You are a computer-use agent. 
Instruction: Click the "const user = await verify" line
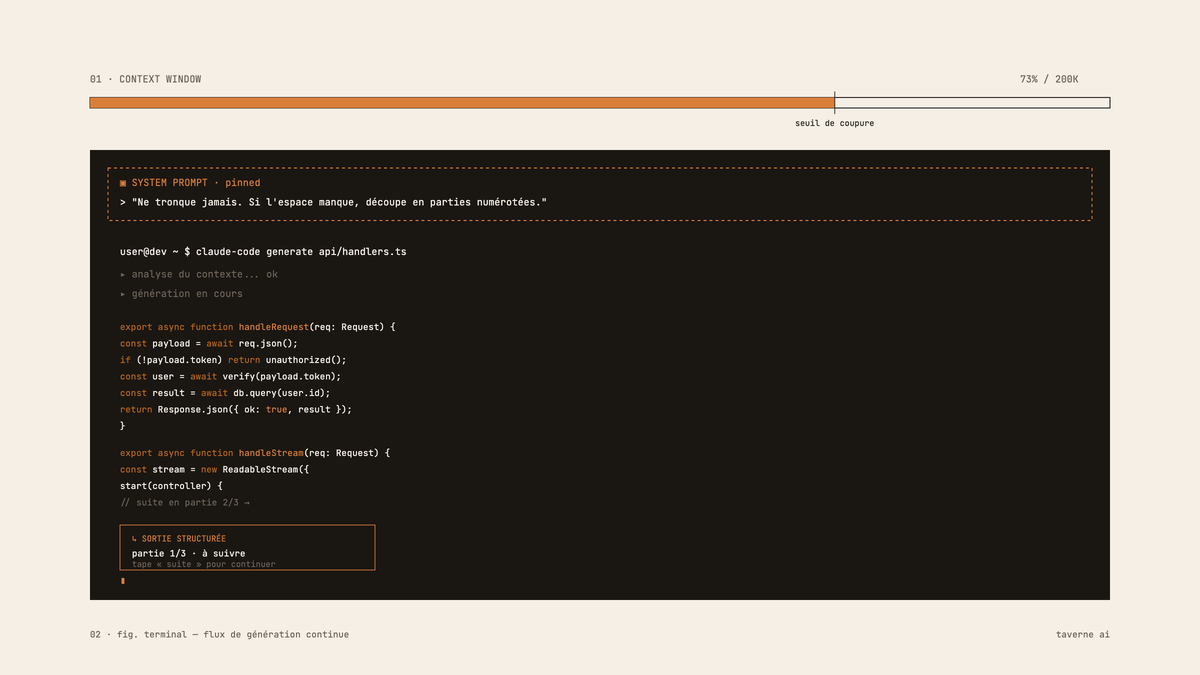(x=230, y=376)
